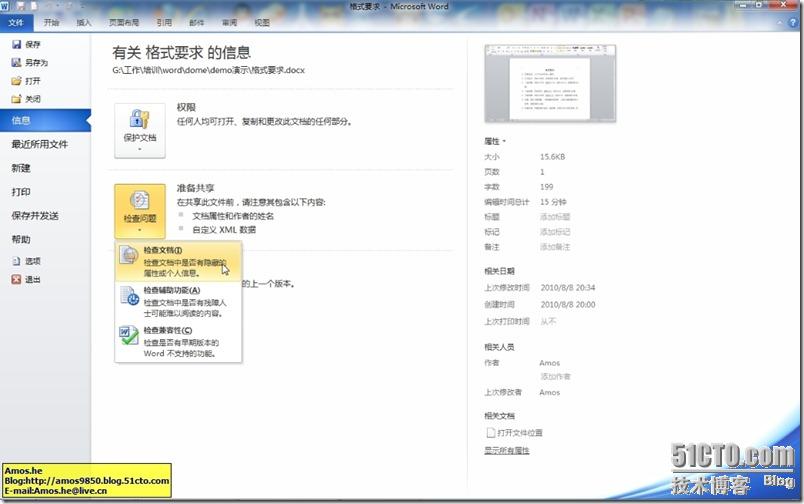Switch to the 引用 (References) tab

tap(164, 23)
